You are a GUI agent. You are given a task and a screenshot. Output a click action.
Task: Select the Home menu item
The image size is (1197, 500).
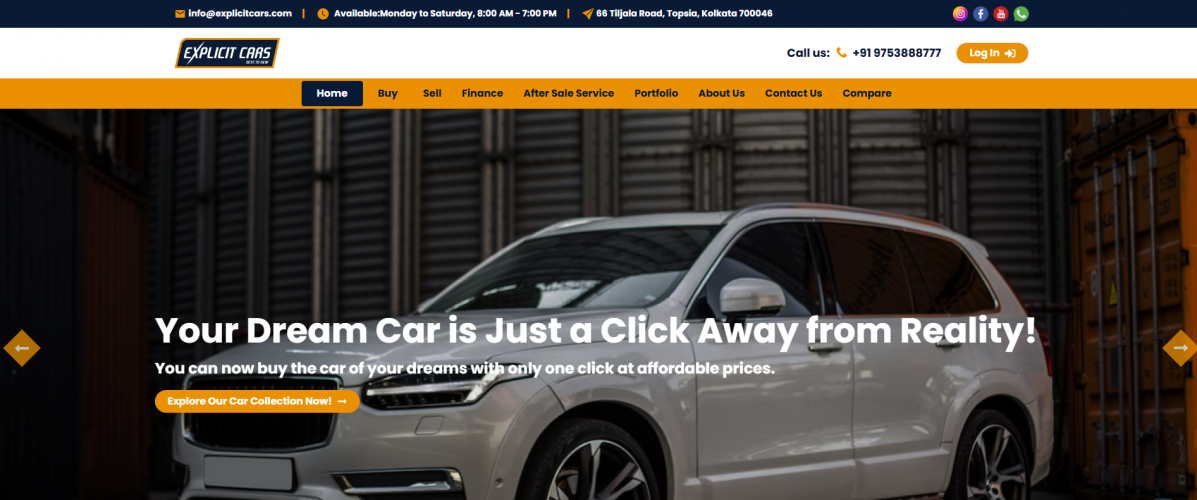click(332, 93)
